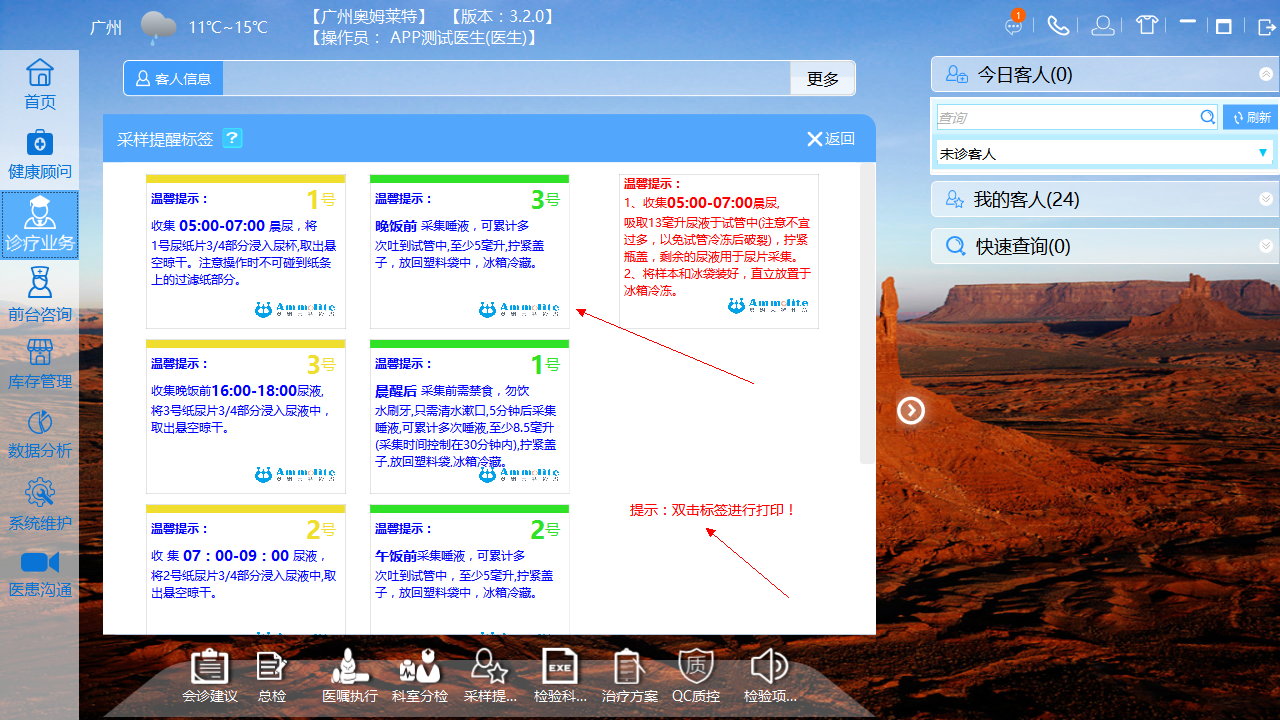Viewport: 1280px width, 720px height.
Task: Expand the round arrow beside the right panel
Action: 911,410
